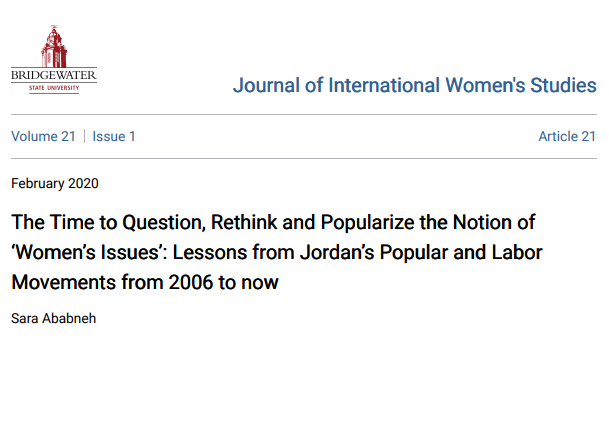Click the word 'Labor' in the title

[517, 252]
